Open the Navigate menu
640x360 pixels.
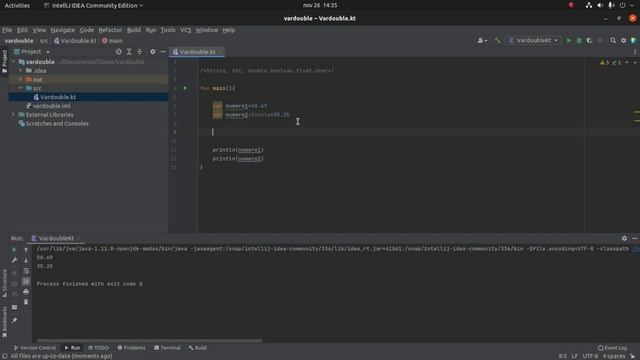pyautogui.click(x=62, y=30)
